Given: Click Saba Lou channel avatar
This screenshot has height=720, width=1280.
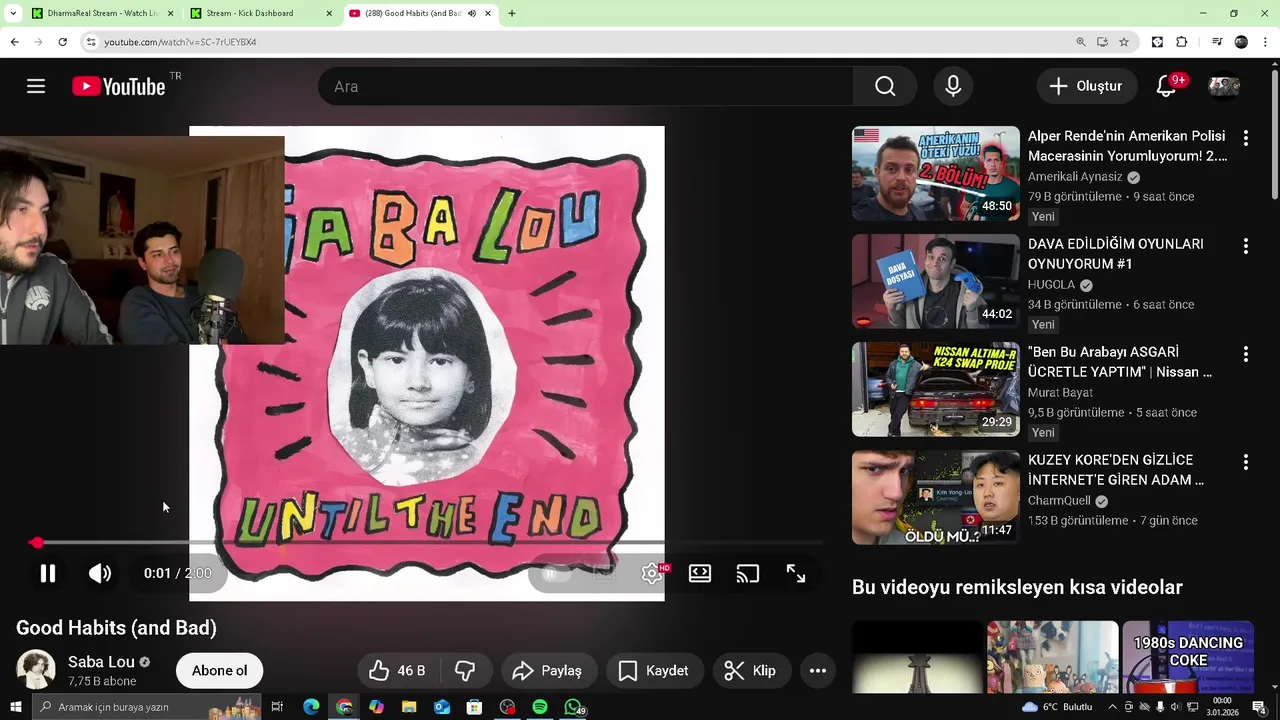Looking at the screenshot, I should [x=36, y=671].
